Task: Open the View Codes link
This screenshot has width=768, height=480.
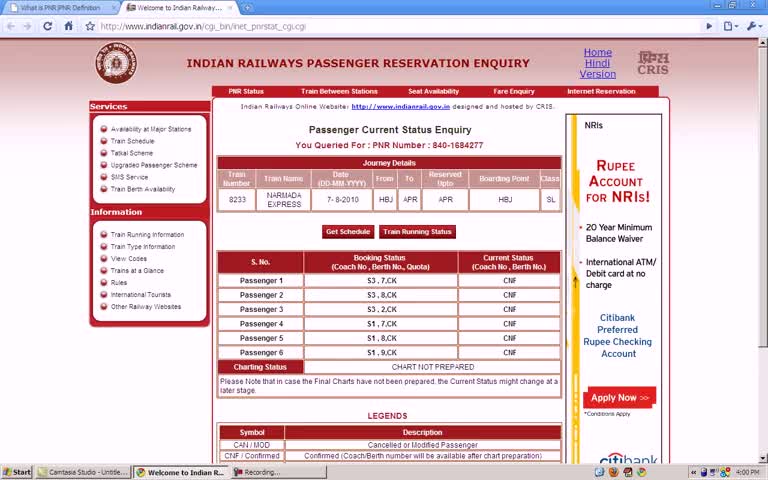Action: point(128,259)
